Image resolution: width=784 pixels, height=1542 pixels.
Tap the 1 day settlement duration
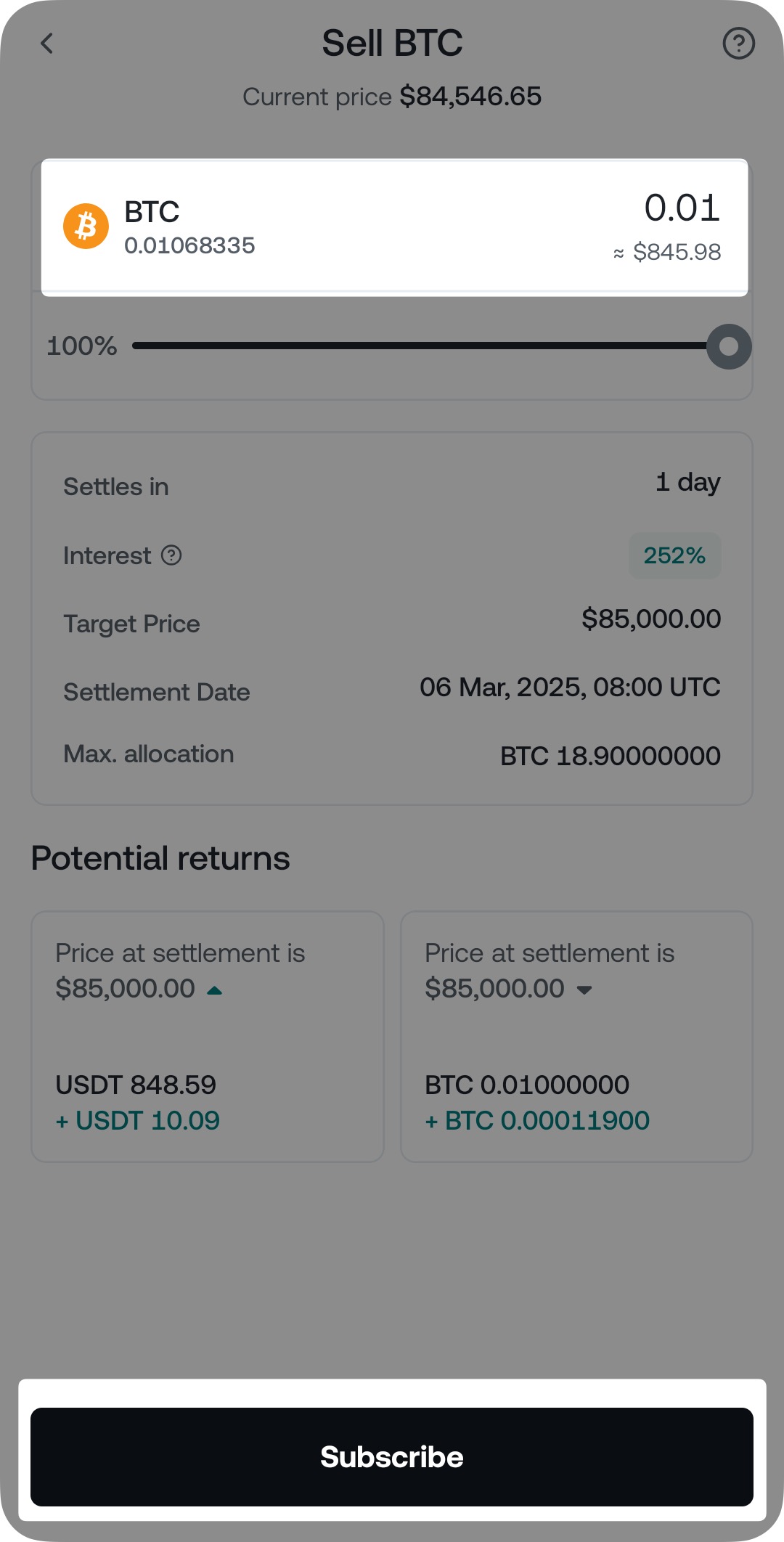click(x=687, y=482)
